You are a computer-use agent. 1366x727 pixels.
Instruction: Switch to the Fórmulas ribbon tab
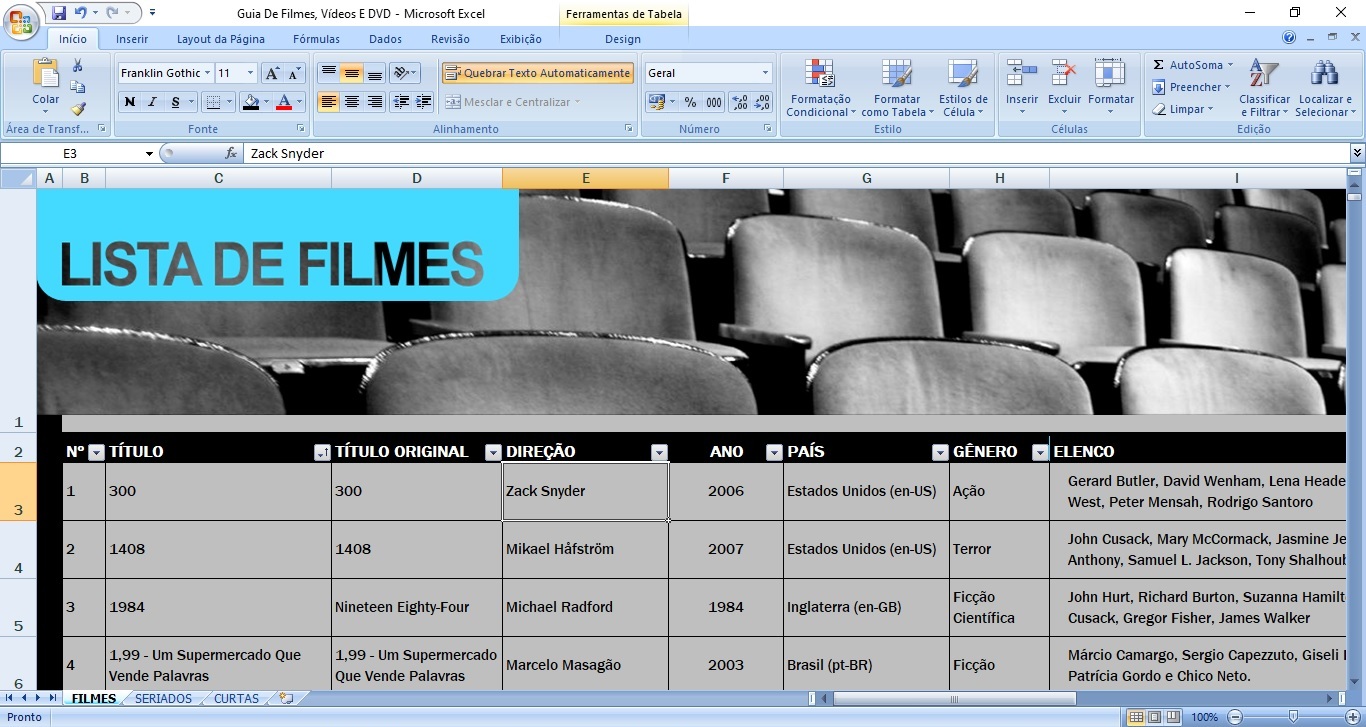click(316, 38)
